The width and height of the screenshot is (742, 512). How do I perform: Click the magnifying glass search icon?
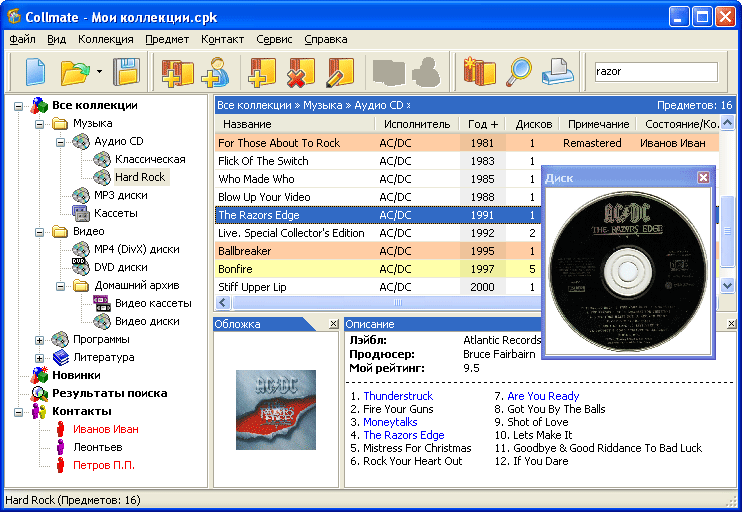pos(519,72)
